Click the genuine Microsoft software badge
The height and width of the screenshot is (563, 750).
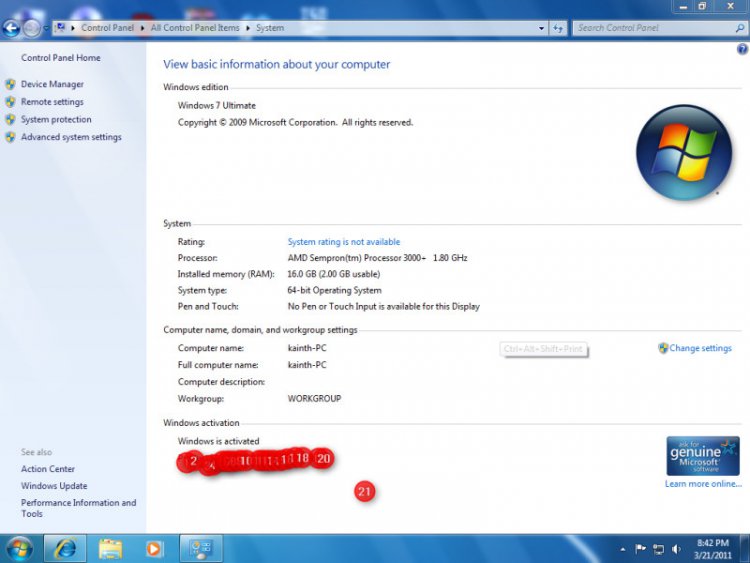(703, 456)
